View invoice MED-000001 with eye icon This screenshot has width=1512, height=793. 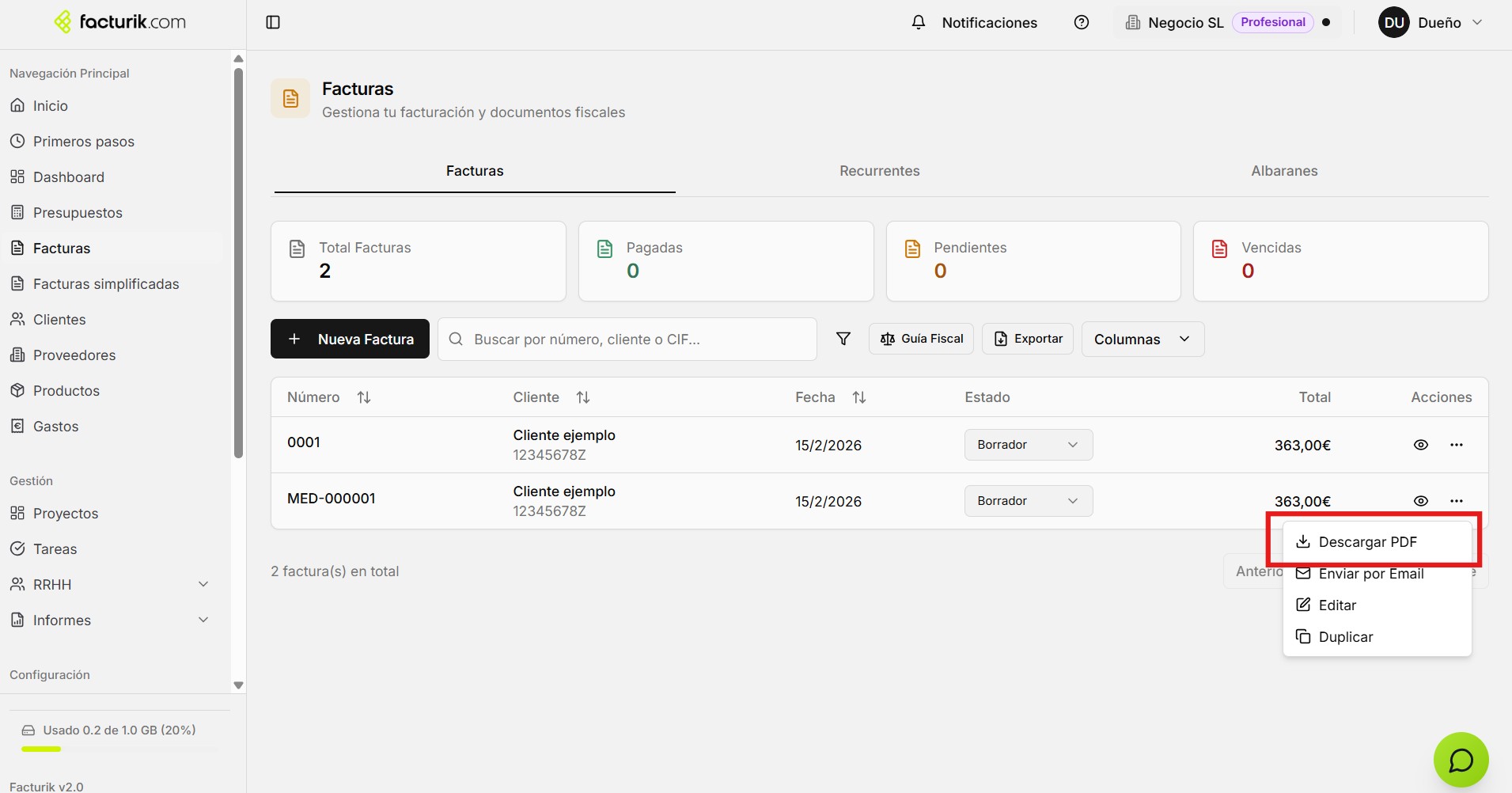1421,501
